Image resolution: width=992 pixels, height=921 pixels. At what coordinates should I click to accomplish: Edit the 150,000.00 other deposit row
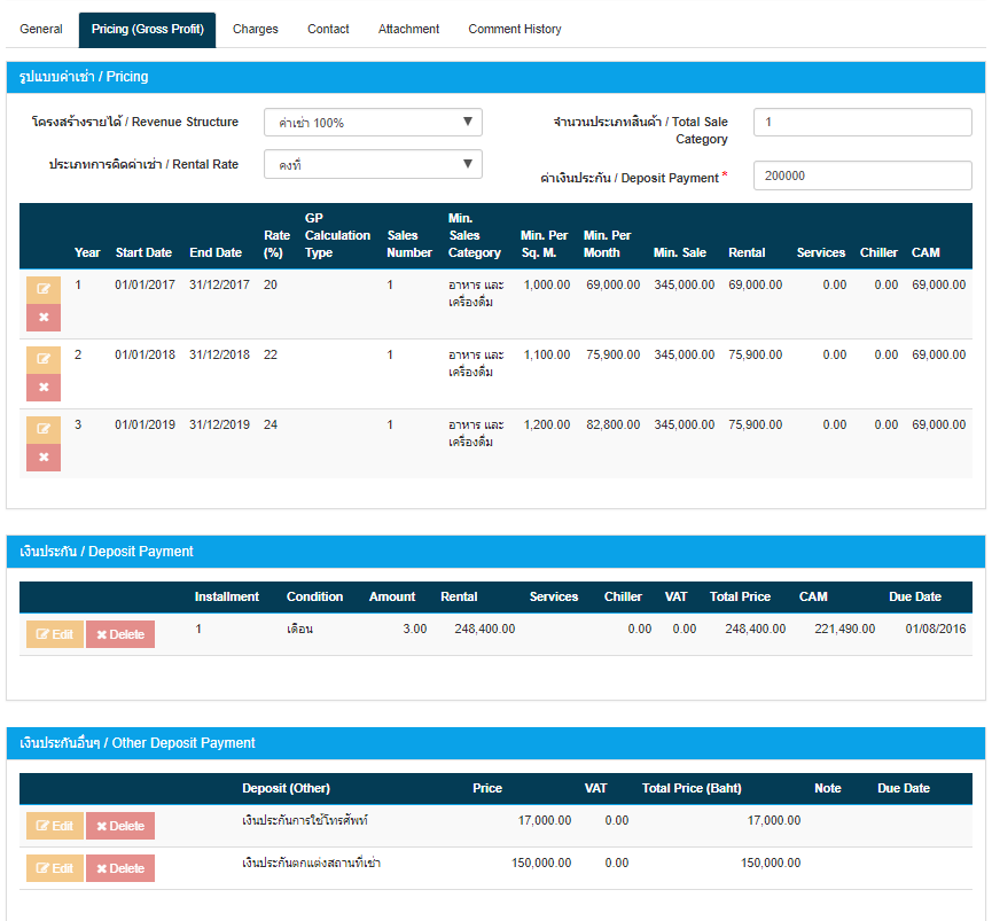tap(55, 868)
